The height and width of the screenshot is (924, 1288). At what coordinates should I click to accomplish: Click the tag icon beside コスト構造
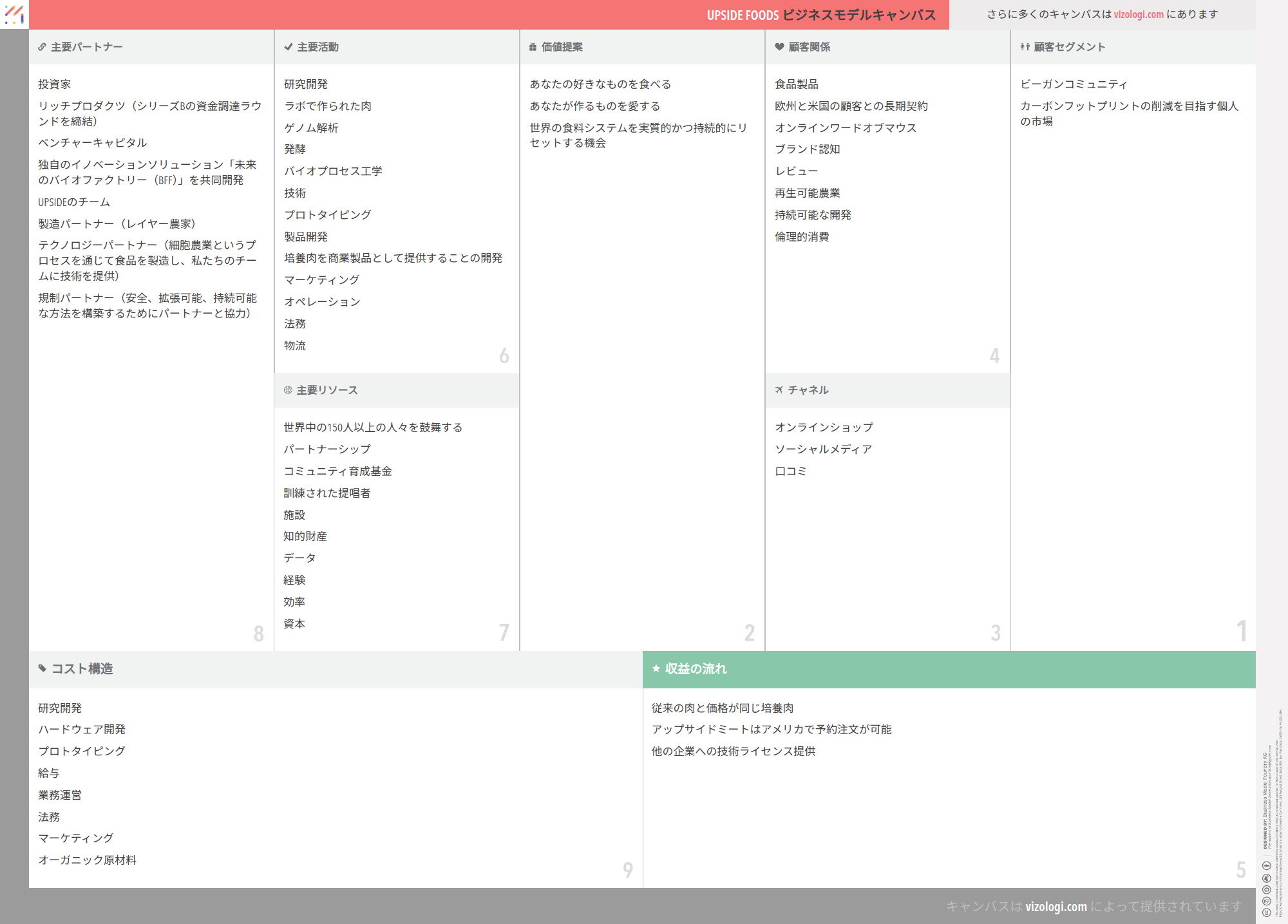[x=43, y=669]
